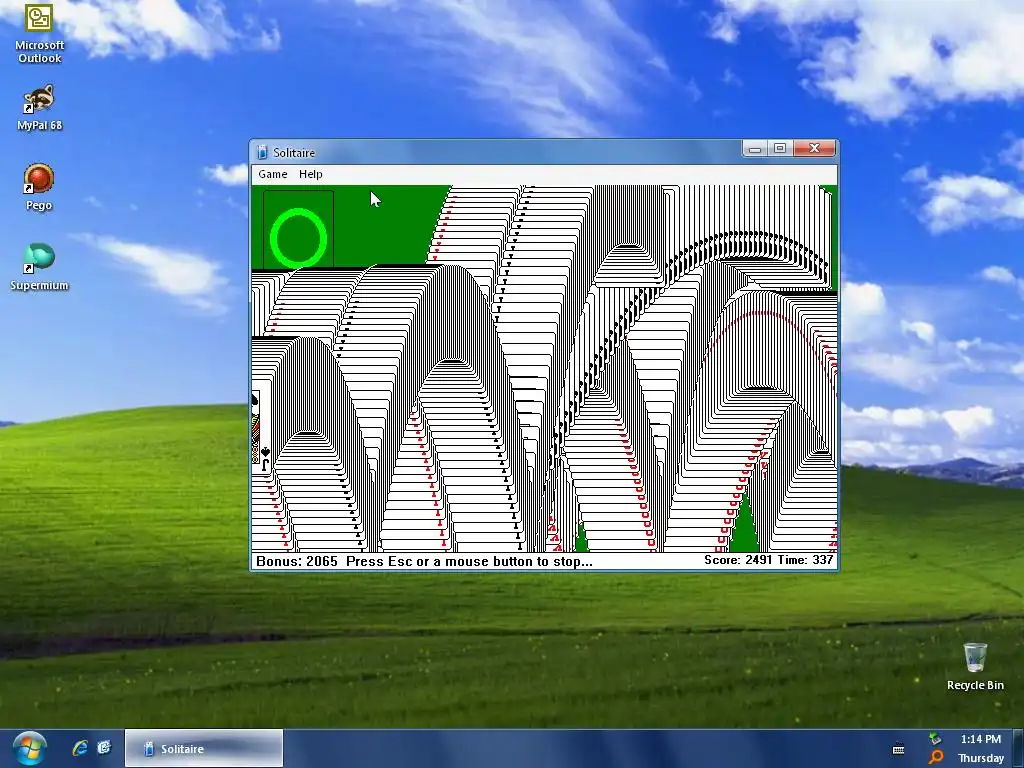The image size is (1024, 768).
Task: Click the "Score: 2491" status text
Action: [738, 560]
